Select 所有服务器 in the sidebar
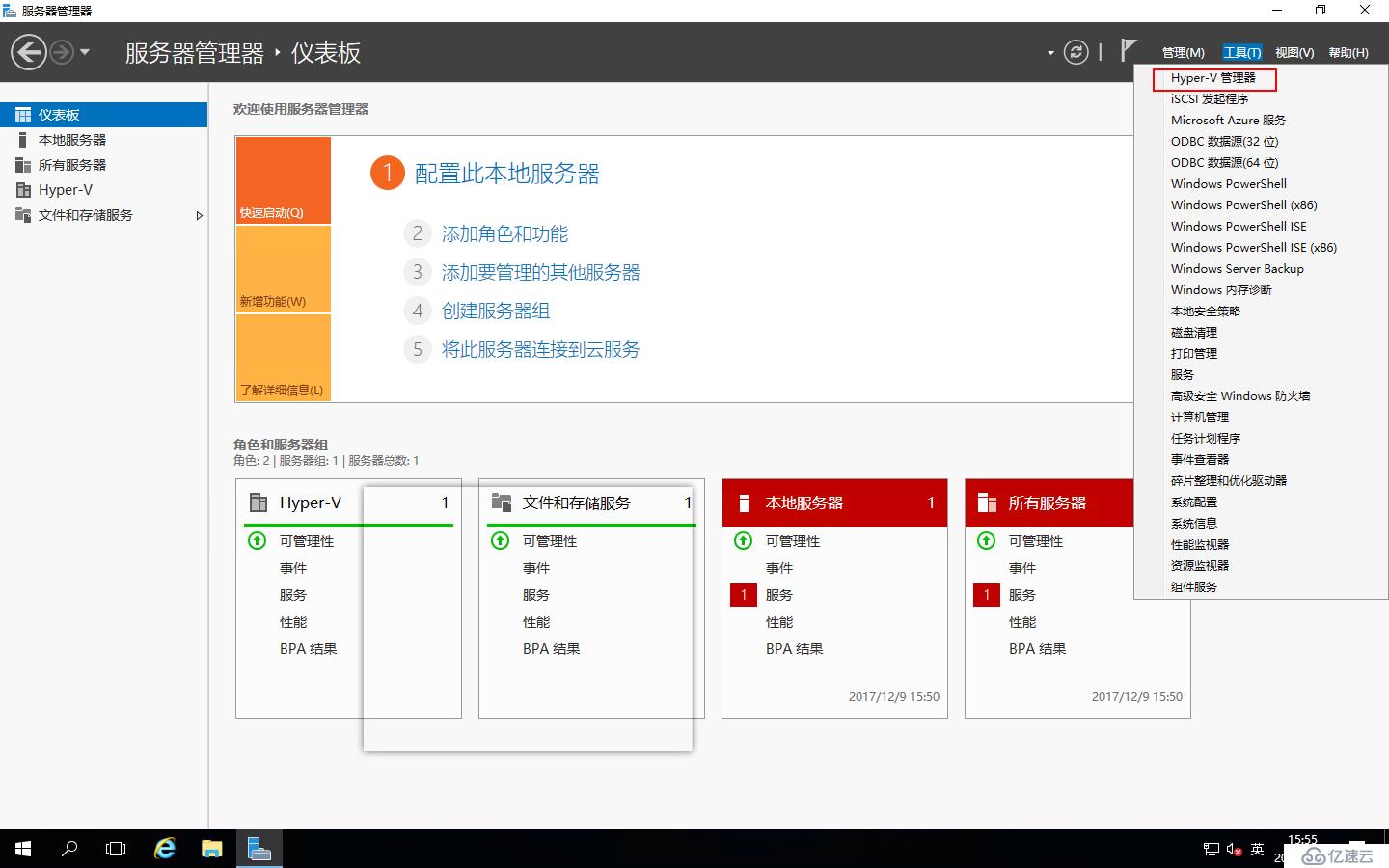 [103, 165]
